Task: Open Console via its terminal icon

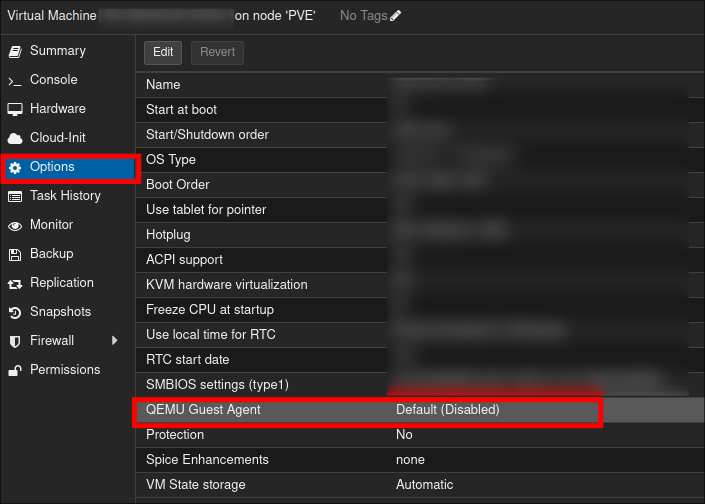Action: [x=15, y=80]
